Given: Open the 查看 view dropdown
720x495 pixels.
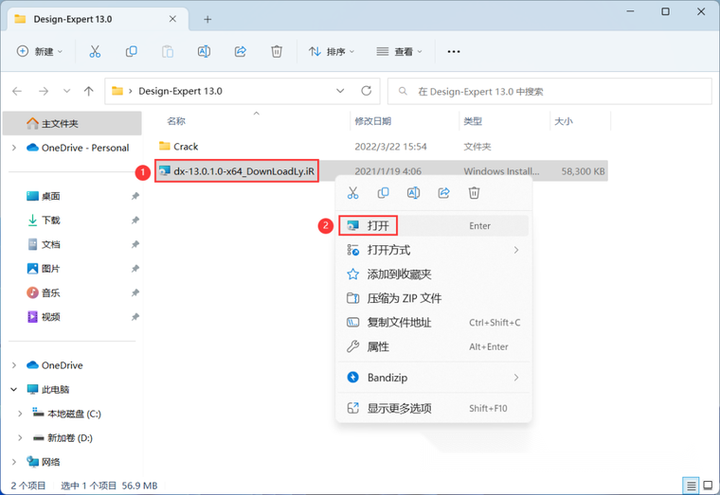Looking at the screenshot, I should click(399, 51).
